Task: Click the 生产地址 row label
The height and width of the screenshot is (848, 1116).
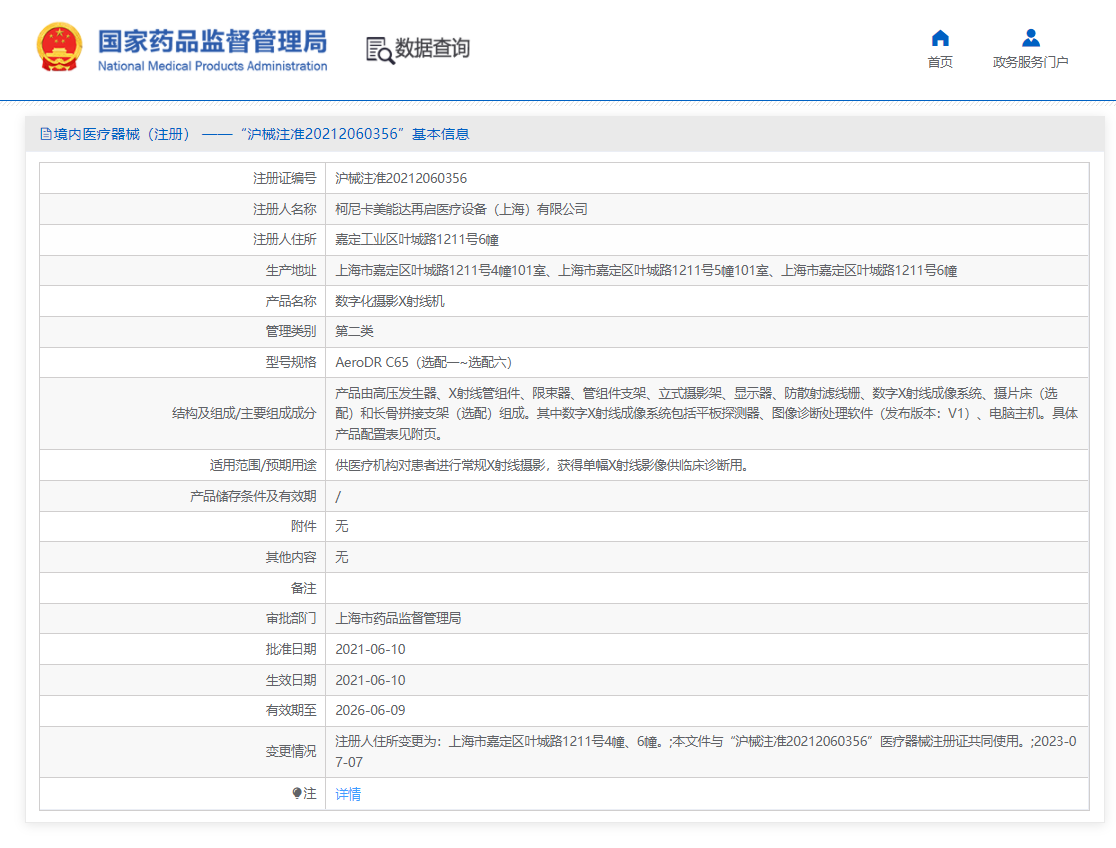Action: pos(291,271)
